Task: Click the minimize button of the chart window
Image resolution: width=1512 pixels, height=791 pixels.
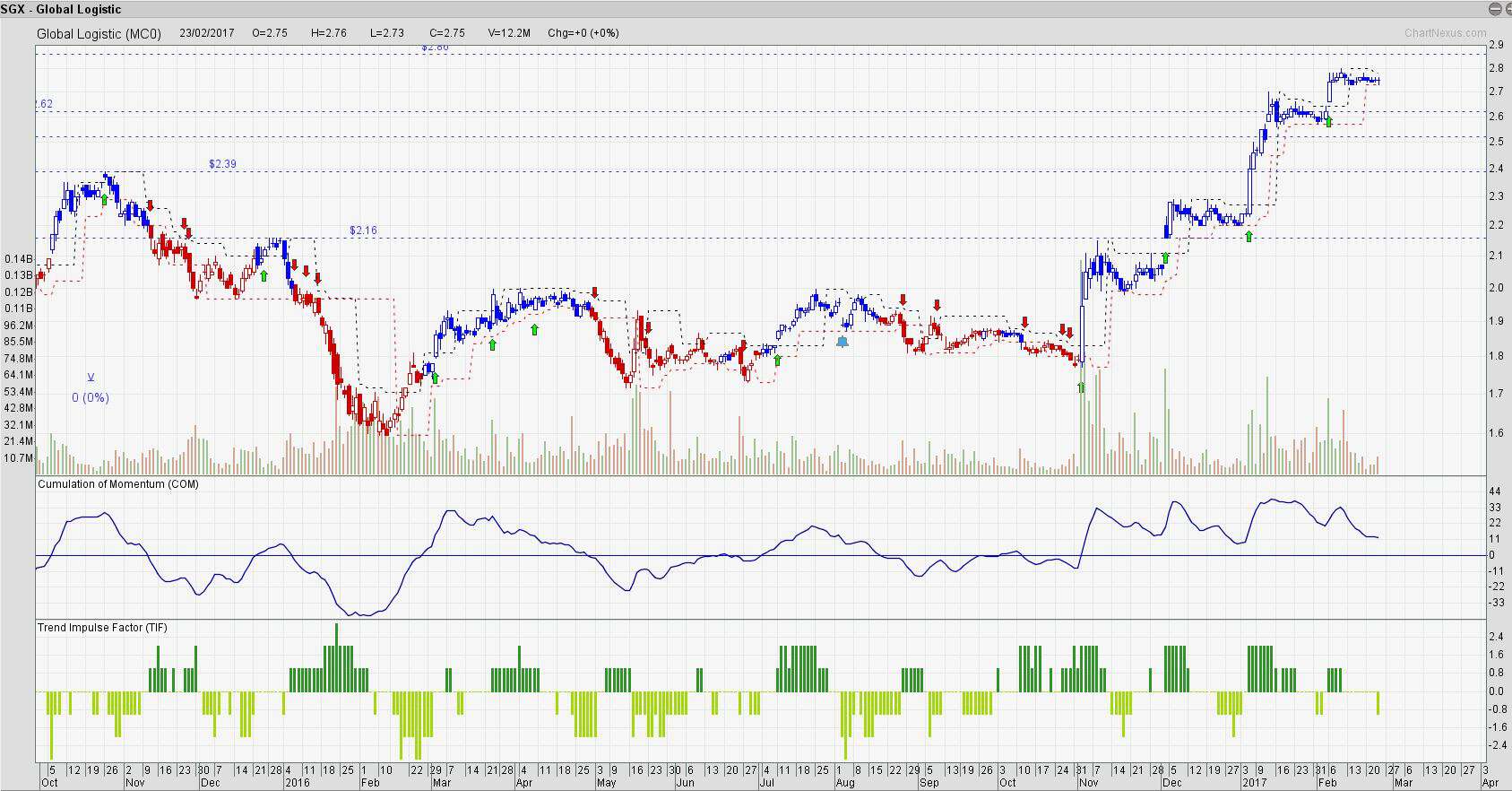Action: tap(1494, 9)
